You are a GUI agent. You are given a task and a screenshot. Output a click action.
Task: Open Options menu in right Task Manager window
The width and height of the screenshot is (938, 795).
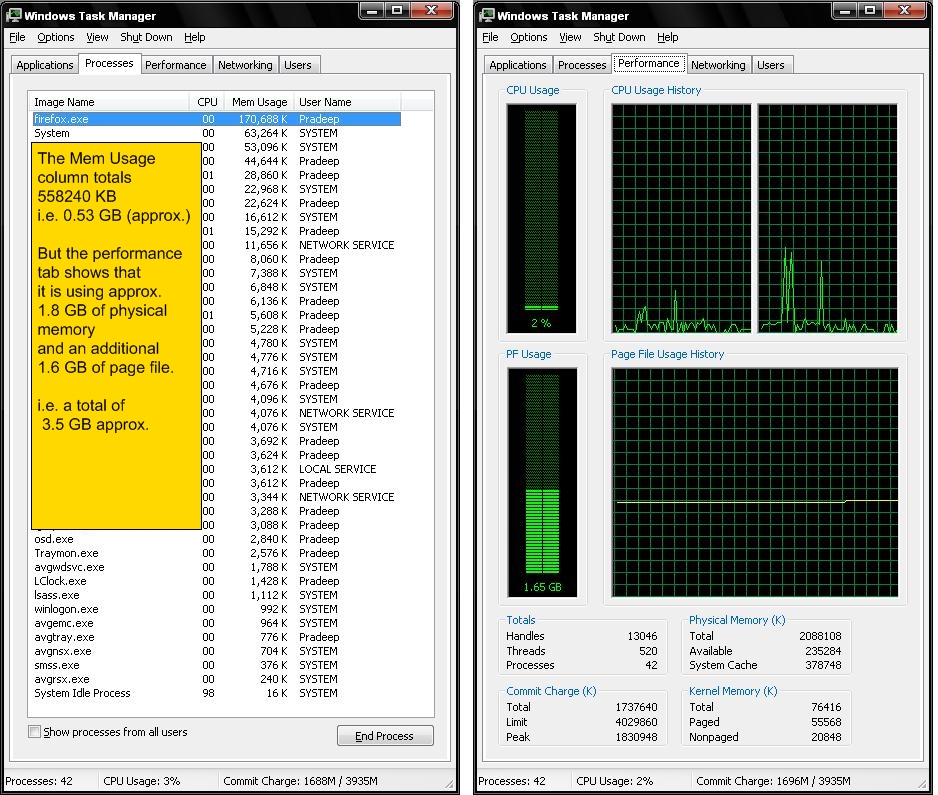(529, 37)
